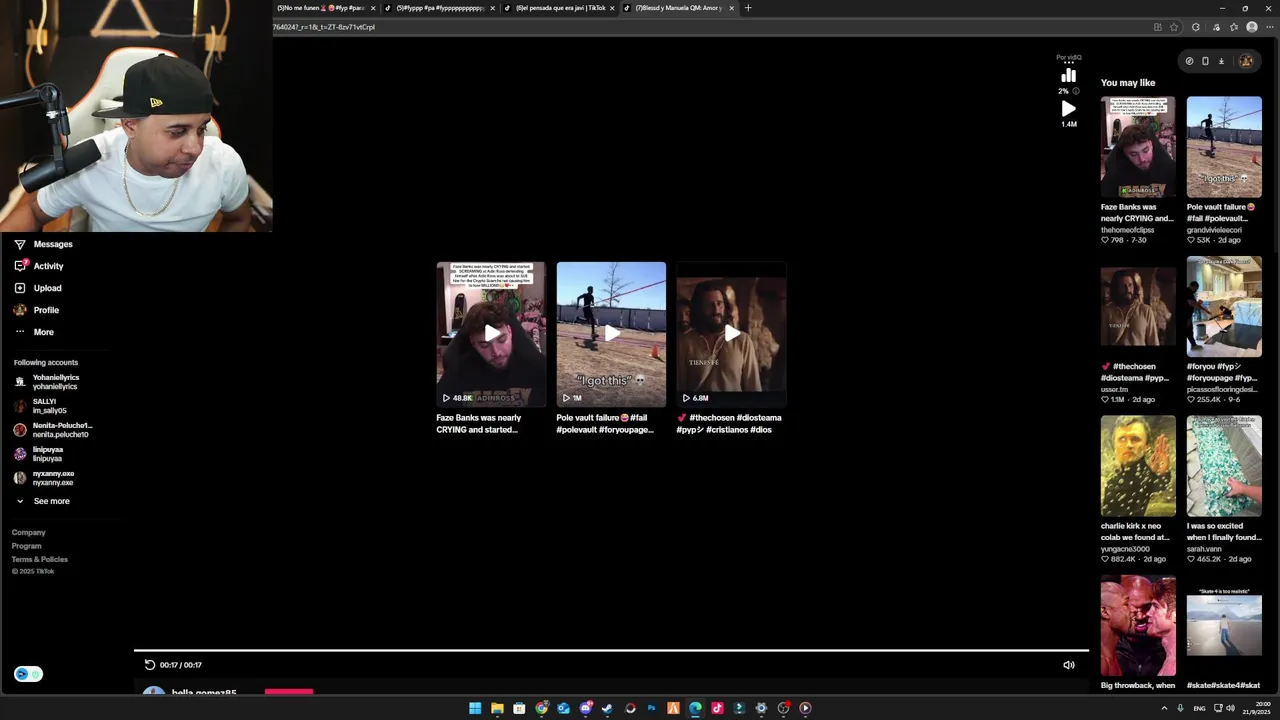Open Nenita-Peluche following account
The image size is (1280, 720).
(53, 430)
